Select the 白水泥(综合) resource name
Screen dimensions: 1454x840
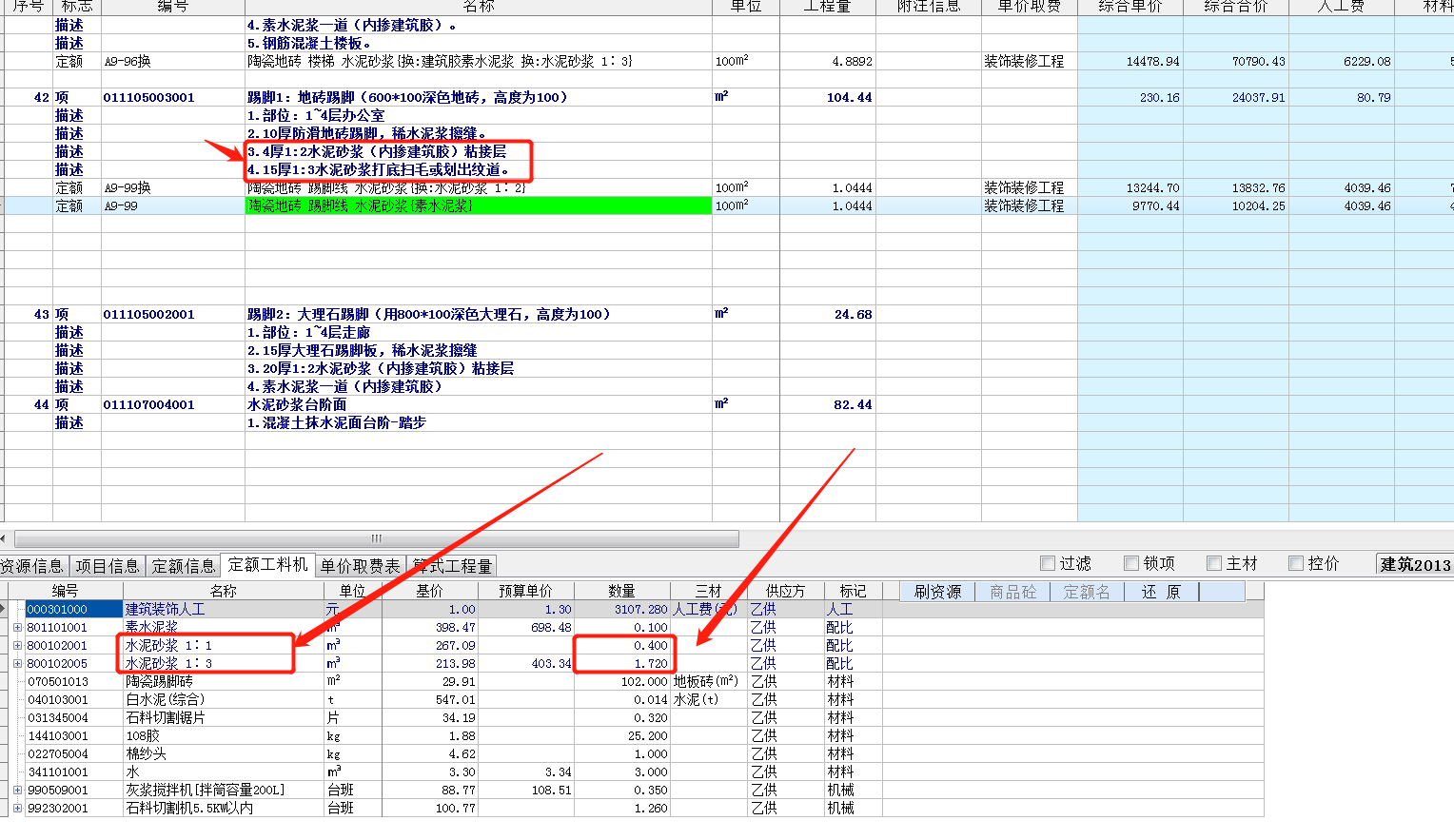(165, 700)
